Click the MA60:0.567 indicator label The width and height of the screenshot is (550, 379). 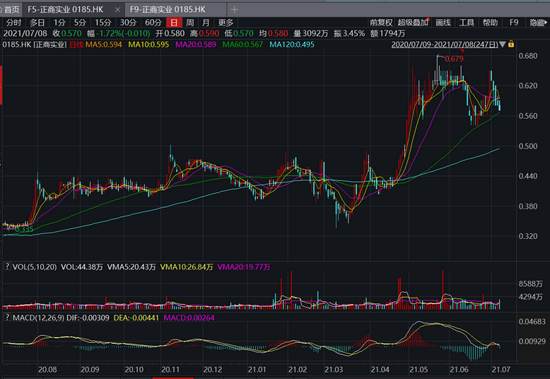point(243,45)
